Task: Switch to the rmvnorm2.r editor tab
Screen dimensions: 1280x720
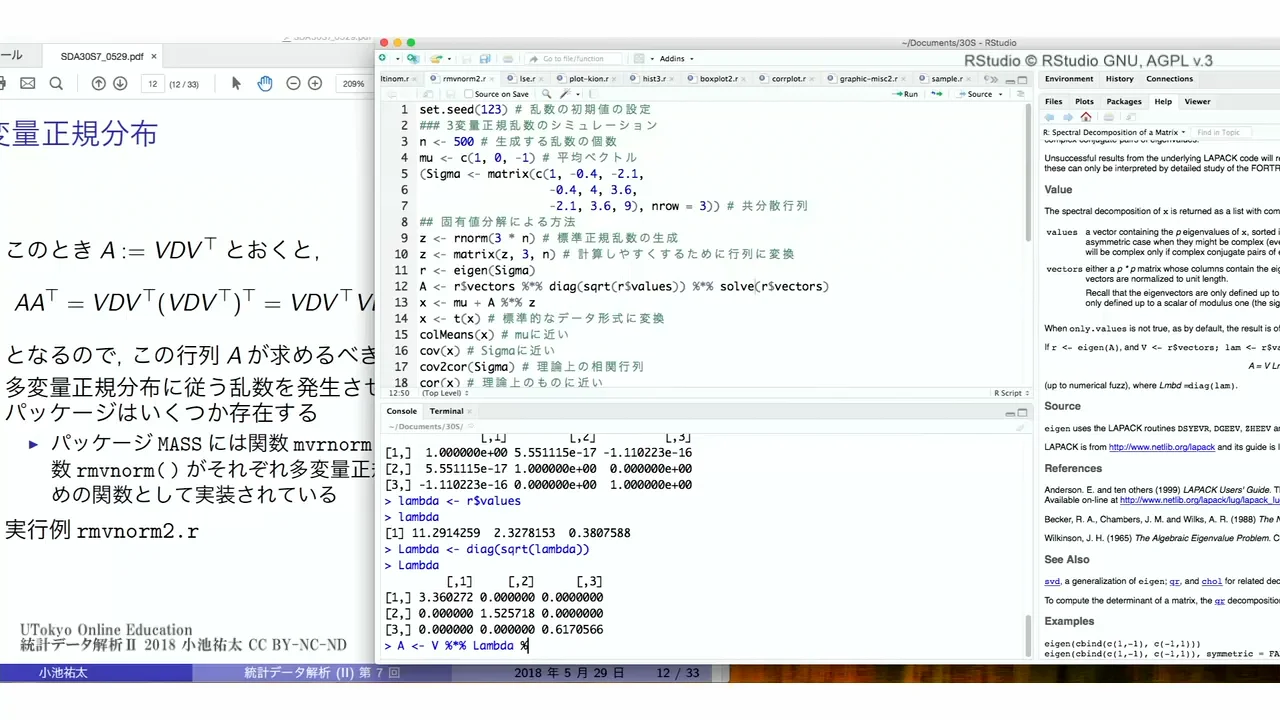Action: coord(464,79)
